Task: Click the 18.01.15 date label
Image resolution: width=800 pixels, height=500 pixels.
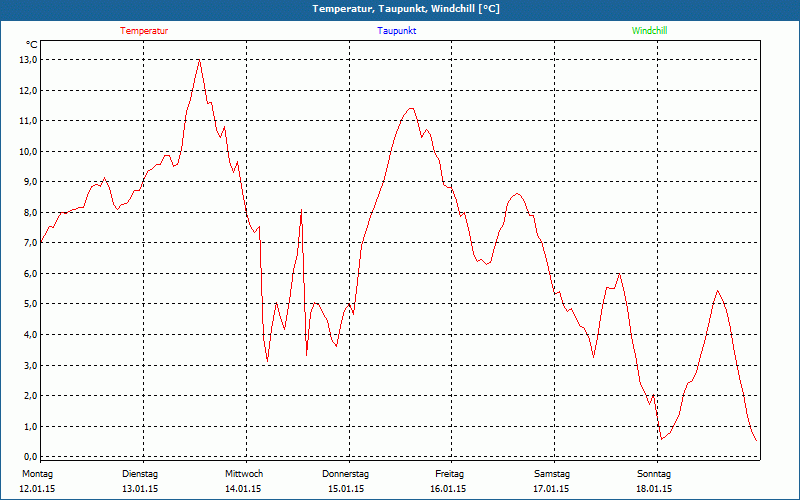Action: 654,489
